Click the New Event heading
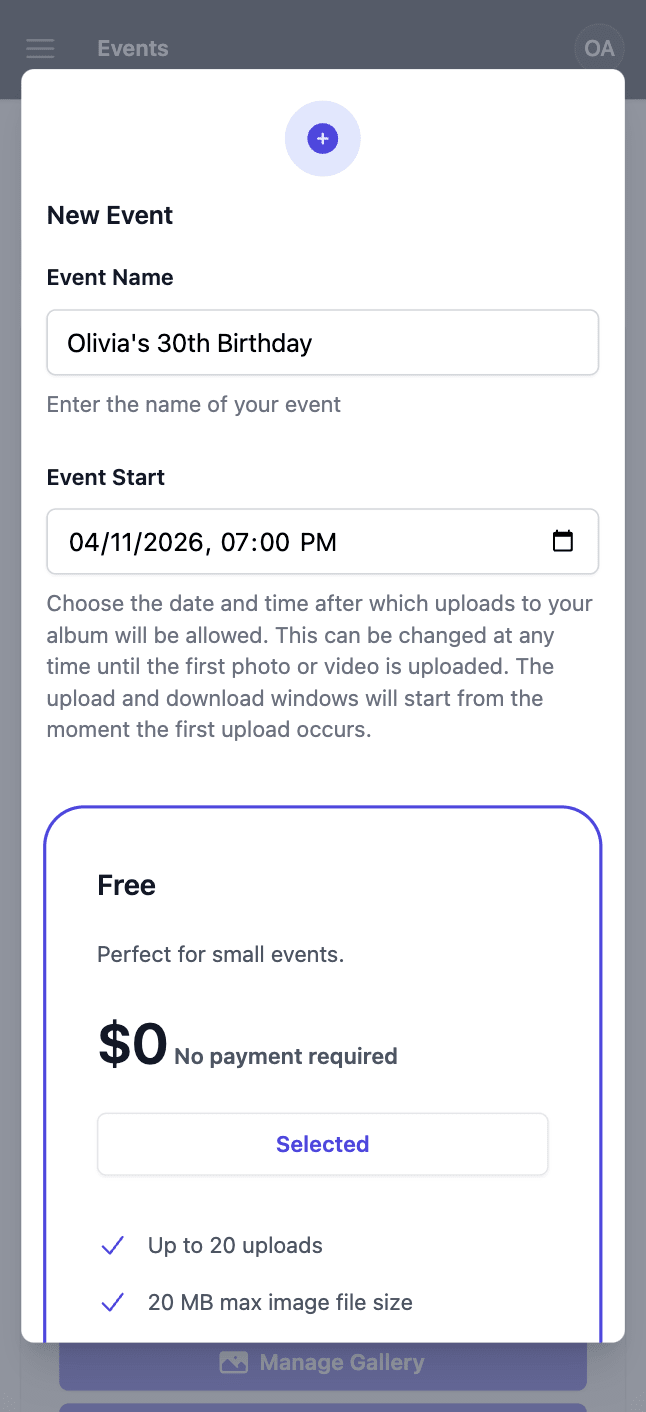Viewport: 646px width, 1412px height. coord(110,215)
